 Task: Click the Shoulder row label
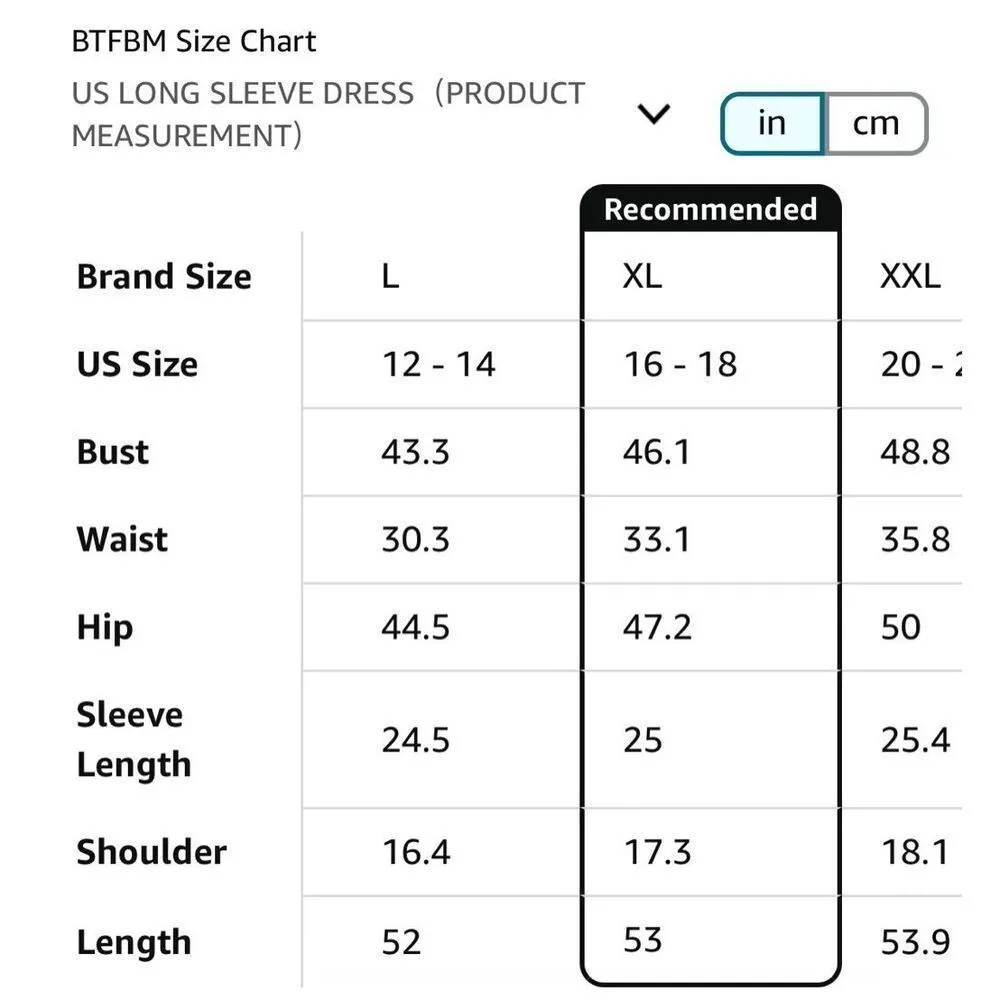pyautogui.click(x=151, y=852)
